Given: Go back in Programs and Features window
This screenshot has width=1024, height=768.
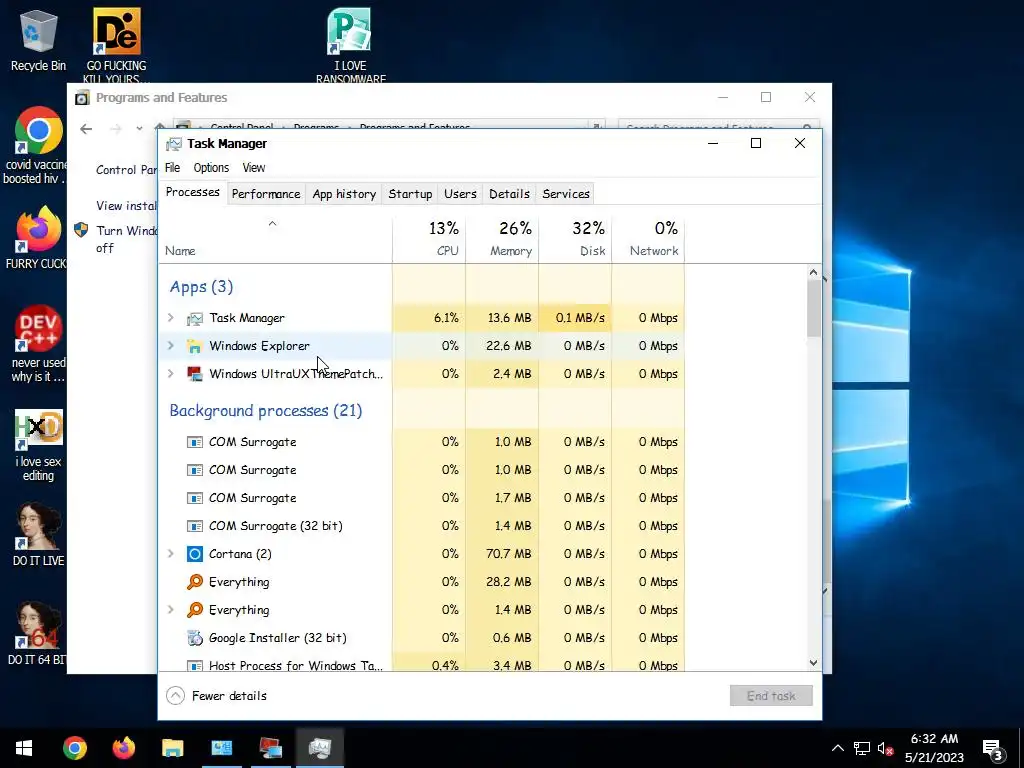Looking at the screenshot, I should [86, 129].
